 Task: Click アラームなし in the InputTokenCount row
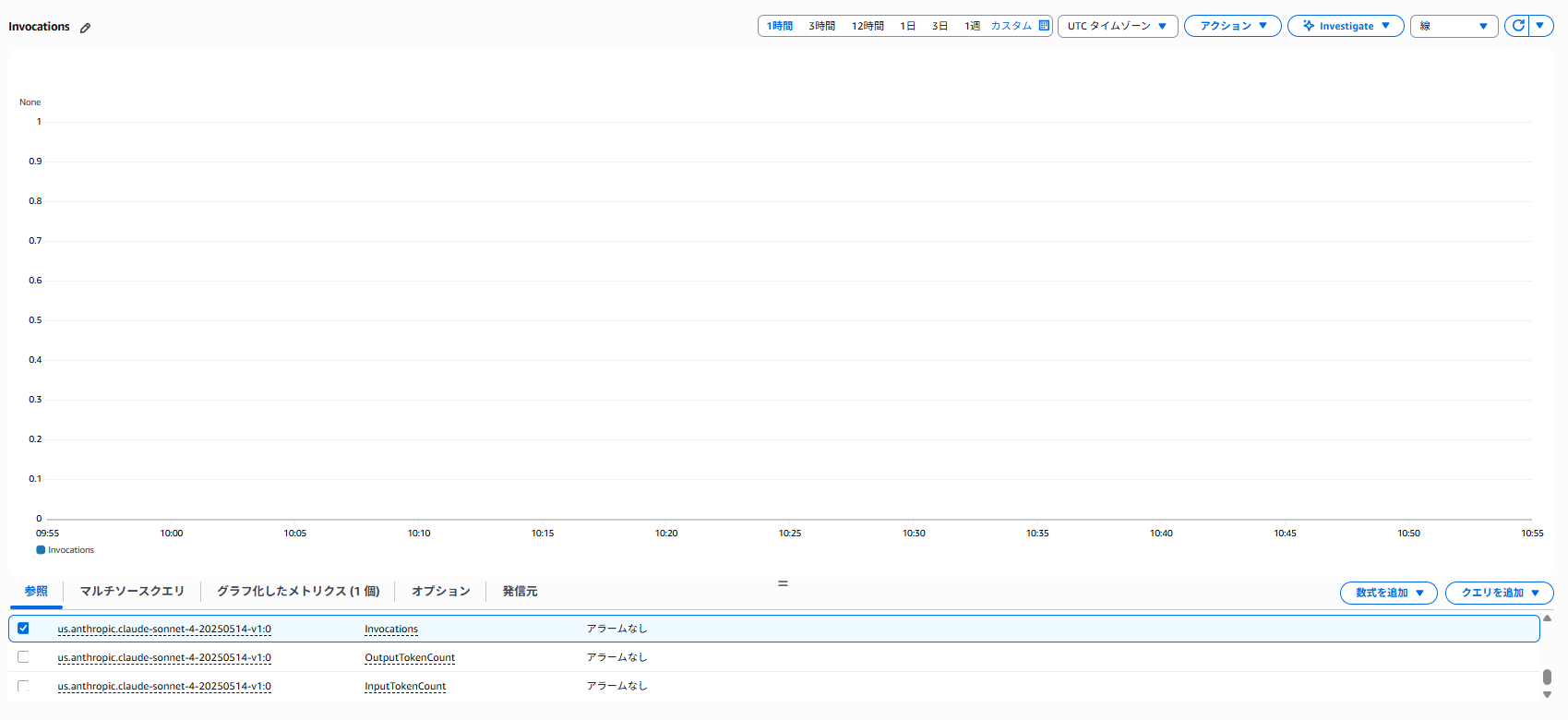pyautogui.click(x=617, y=686)
